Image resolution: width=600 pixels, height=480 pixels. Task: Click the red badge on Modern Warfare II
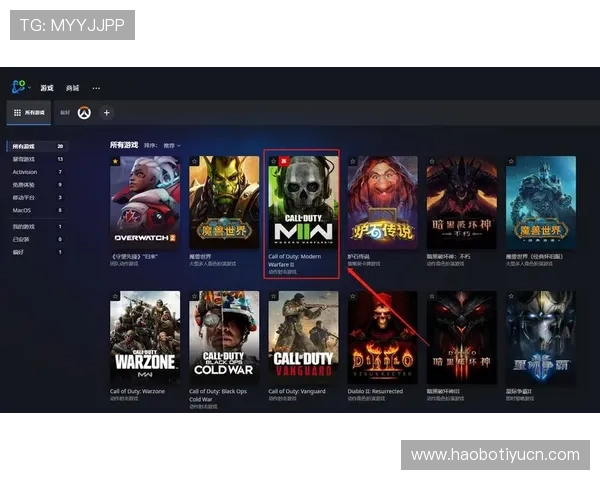point(283,160)
